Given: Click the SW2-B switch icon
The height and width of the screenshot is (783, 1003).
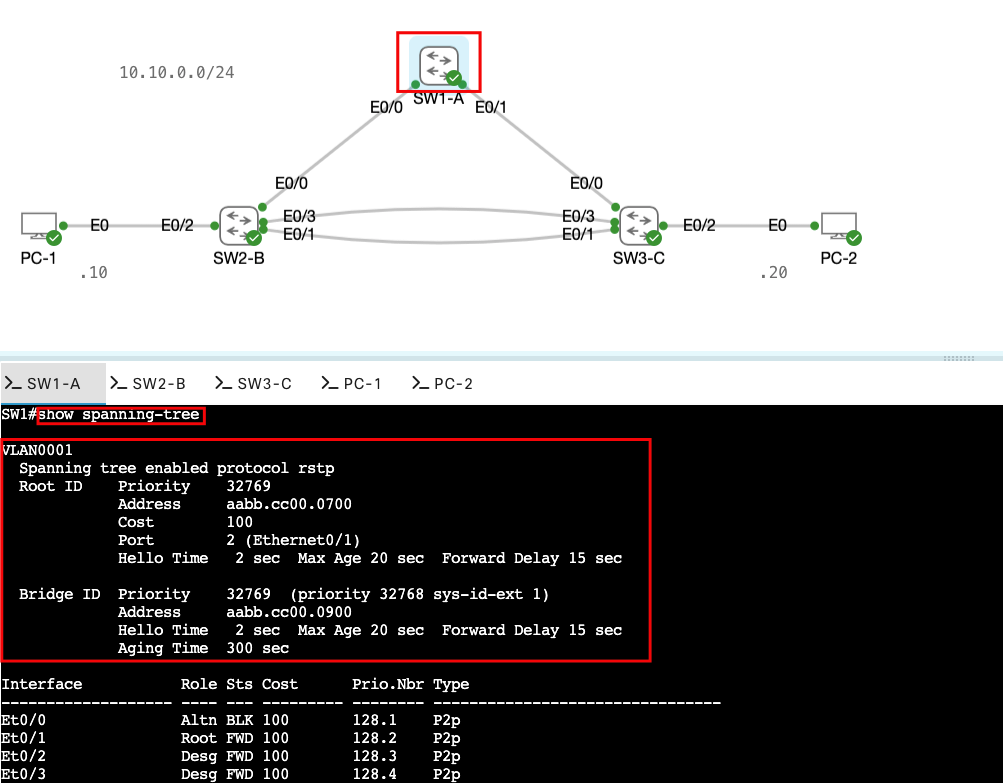Looking at the screenshot, I should click(x=239, y=225).
